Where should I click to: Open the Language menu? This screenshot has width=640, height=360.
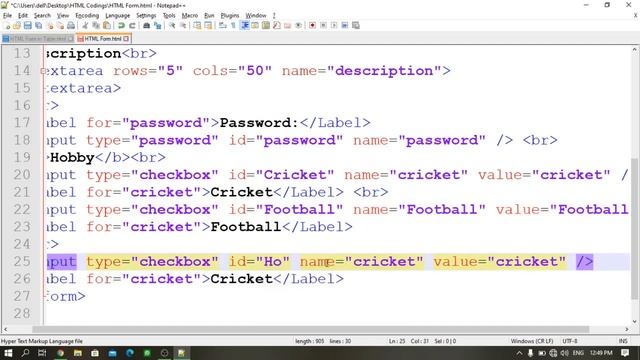[x=118, y=16]
